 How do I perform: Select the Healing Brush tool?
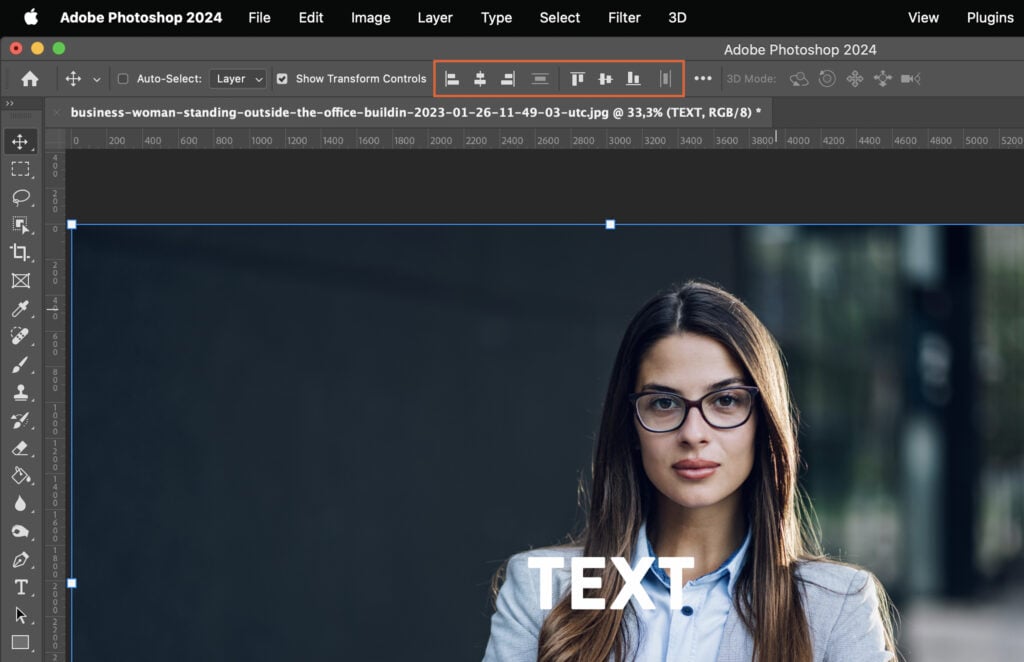pyautogui.click(x=22, y=336)
